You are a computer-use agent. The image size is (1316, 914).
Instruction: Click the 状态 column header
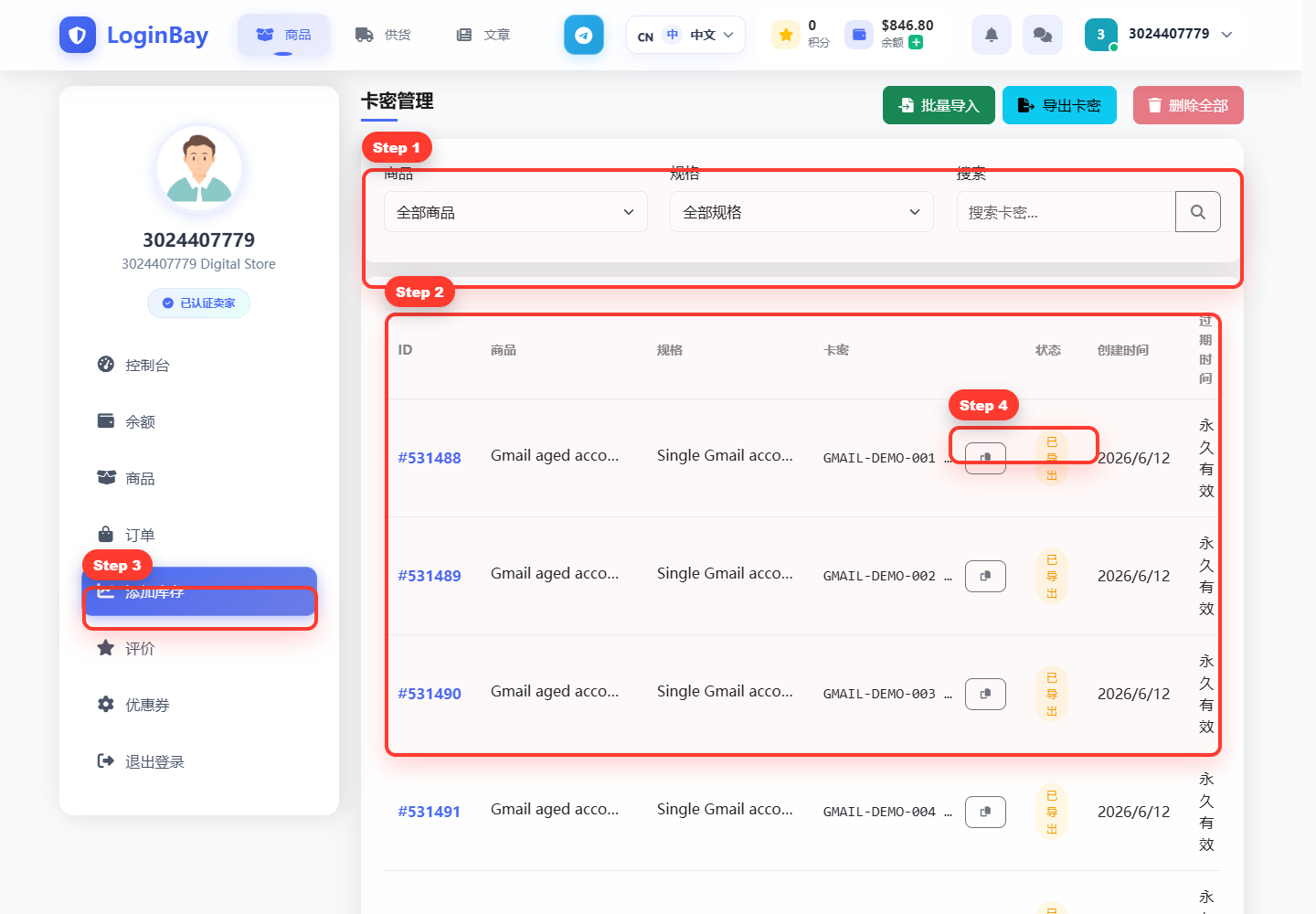1048,350
